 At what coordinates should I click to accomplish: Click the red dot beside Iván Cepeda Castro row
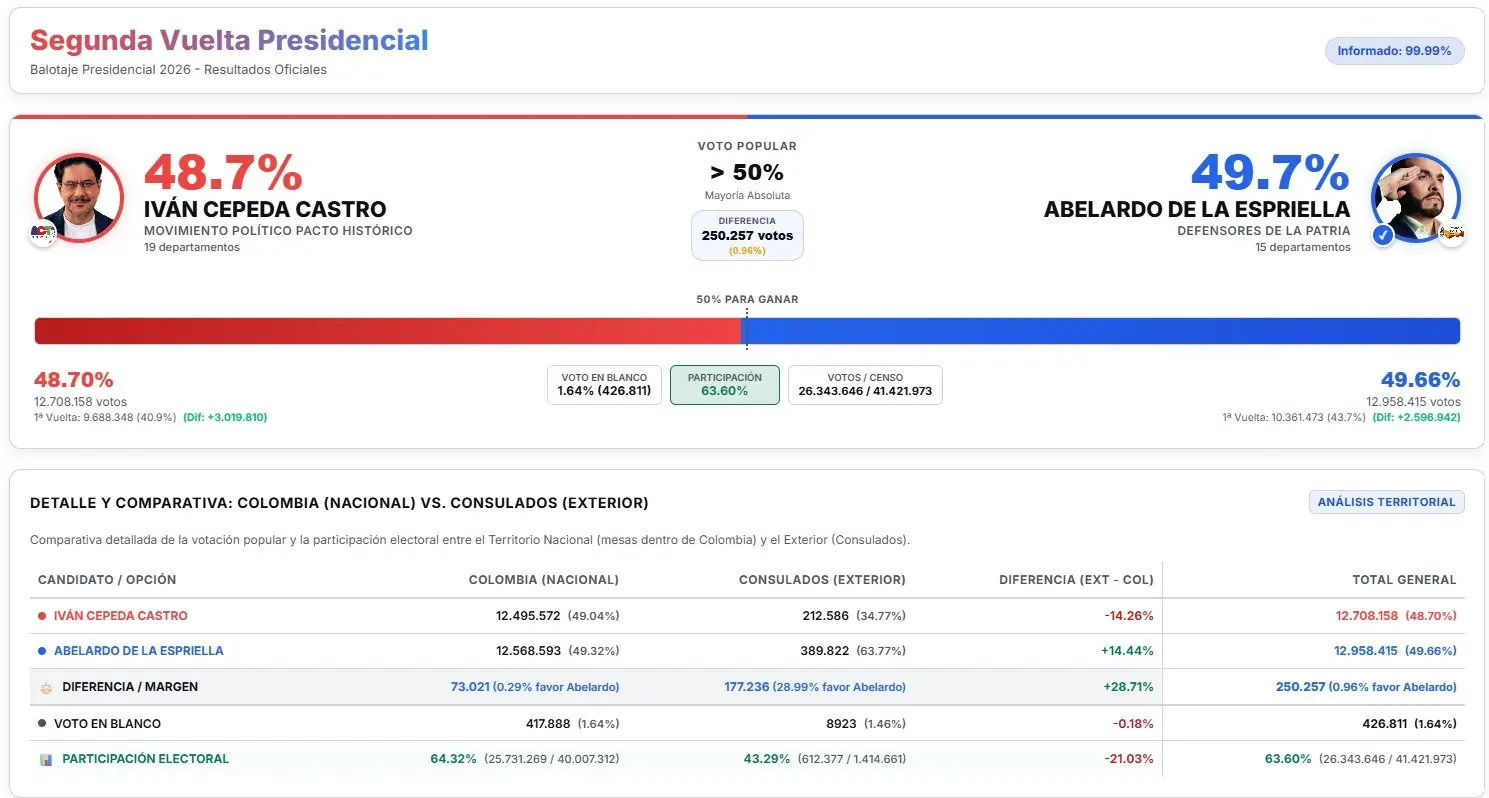pos(42,616)
